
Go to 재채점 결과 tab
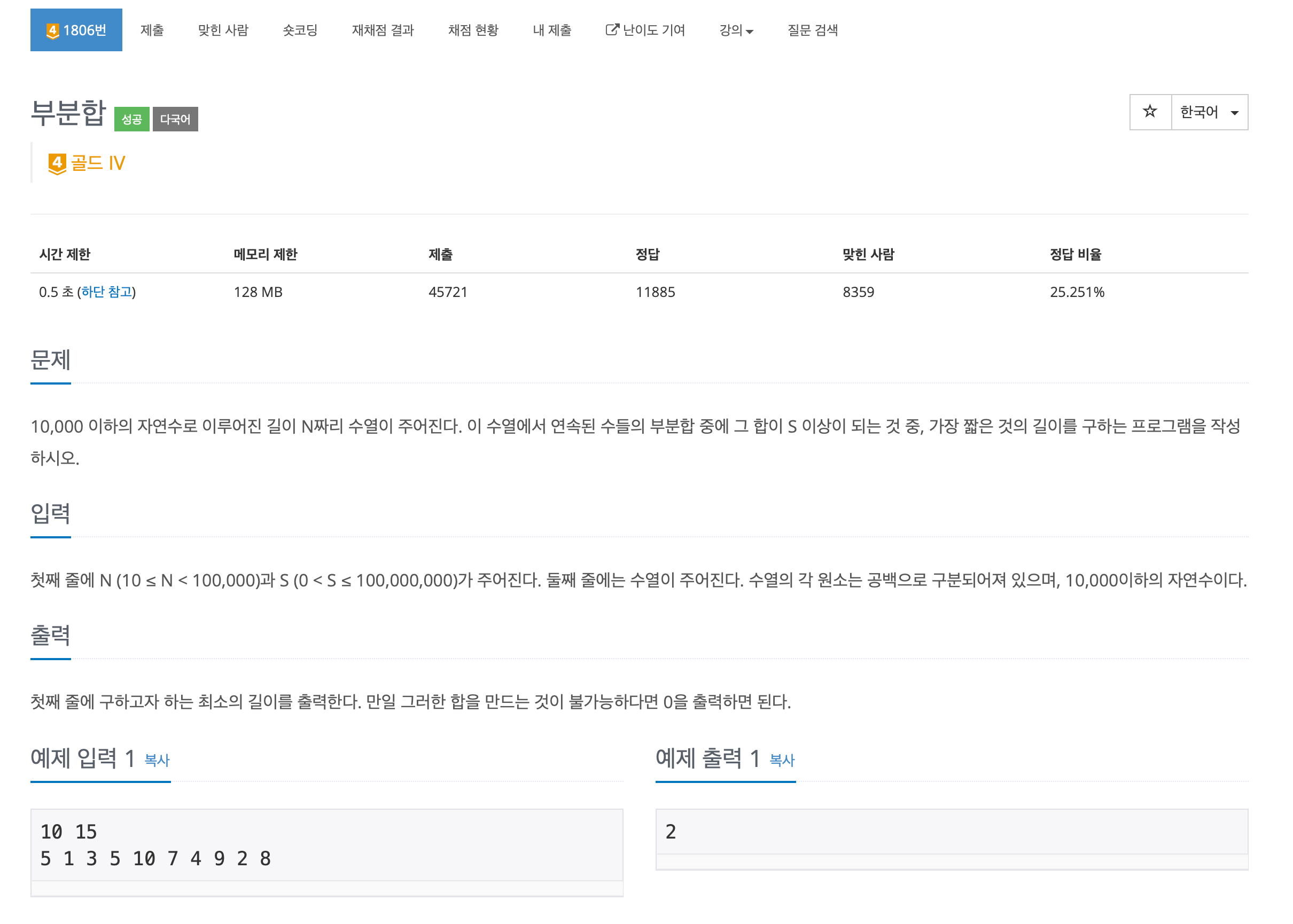click(x=383, y=30)
